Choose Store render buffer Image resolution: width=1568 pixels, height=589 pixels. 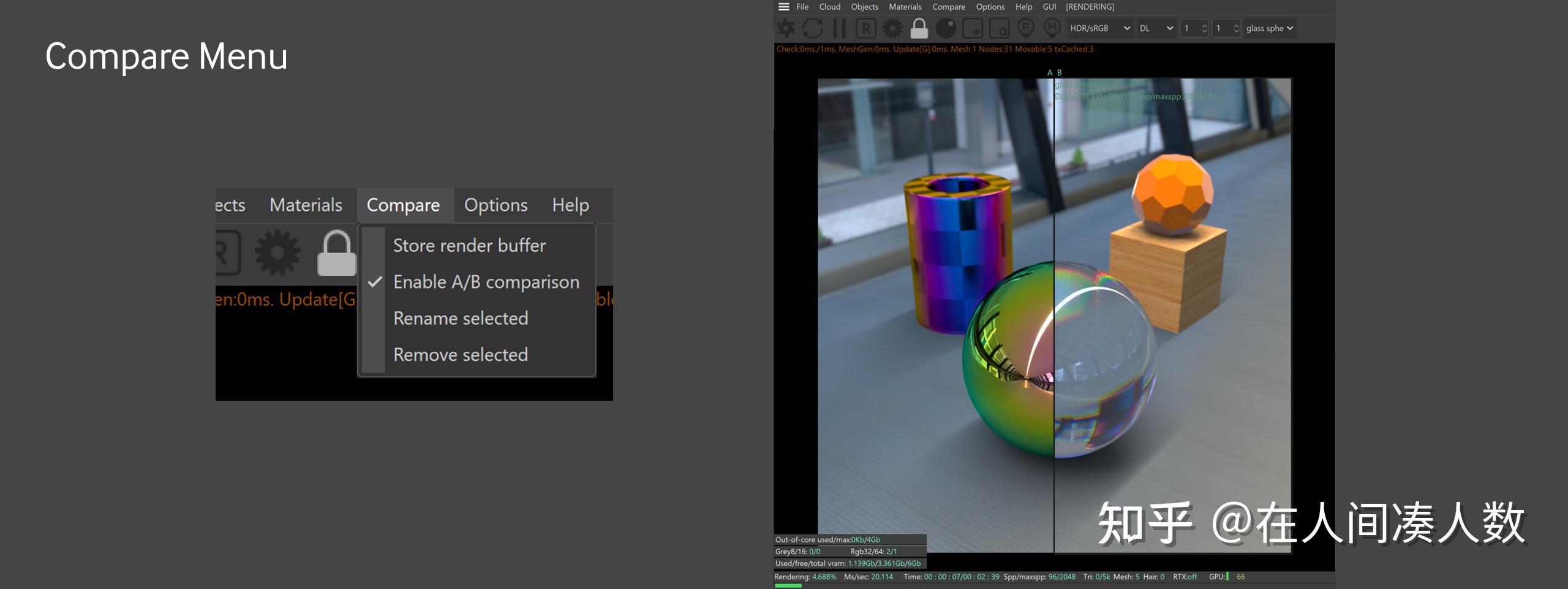tap(469, 246)
